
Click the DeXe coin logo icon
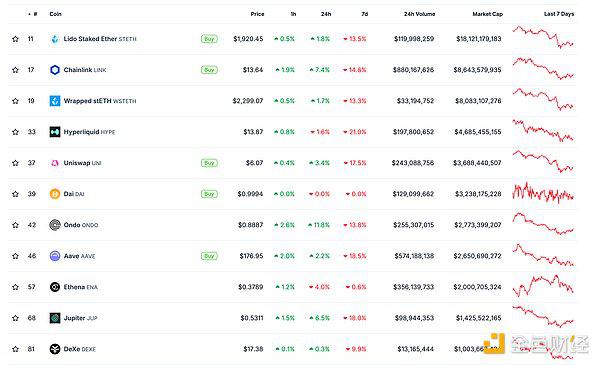click(x=55, y=349)
